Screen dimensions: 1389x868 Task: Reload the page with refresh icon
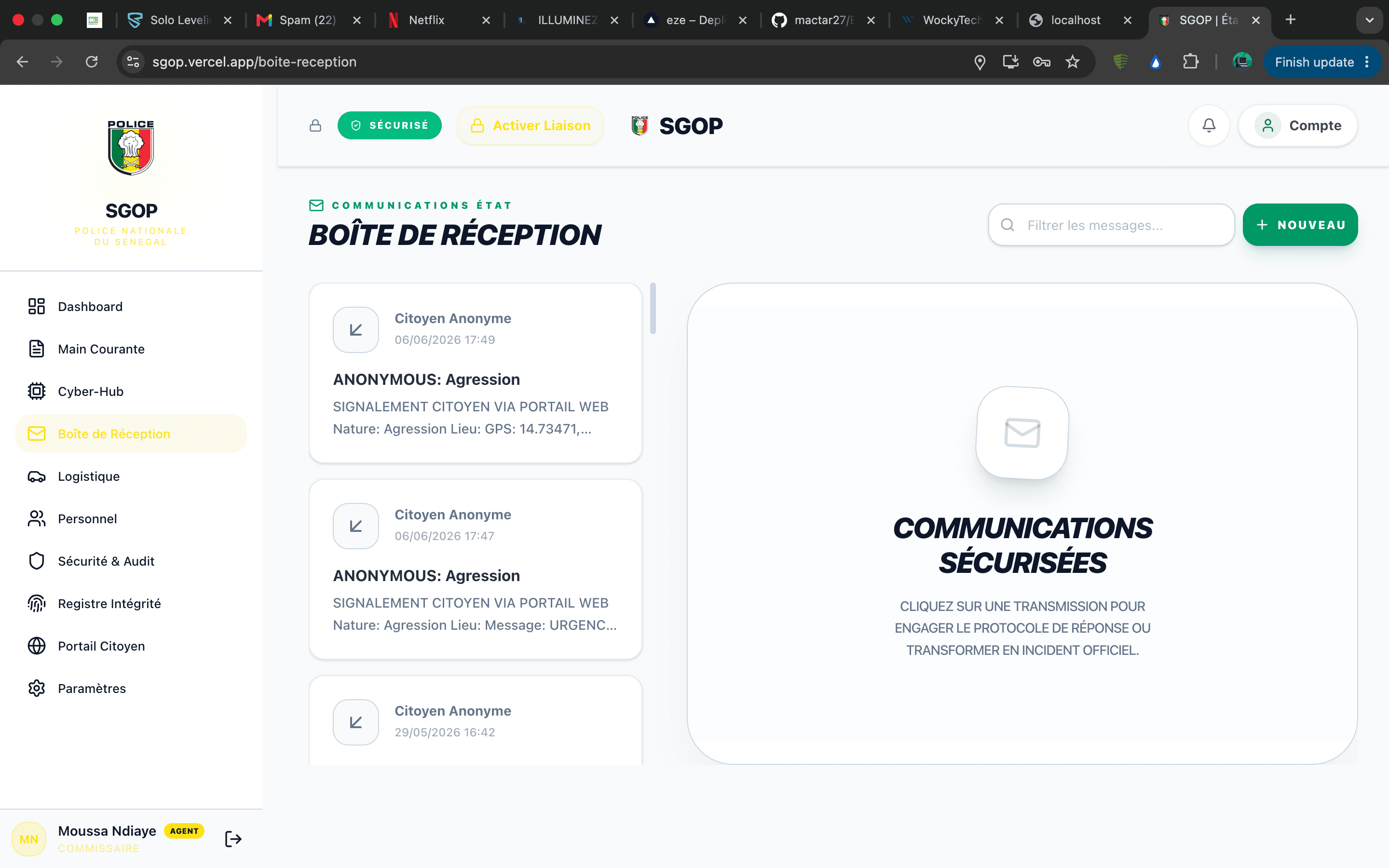coord(92,62)
